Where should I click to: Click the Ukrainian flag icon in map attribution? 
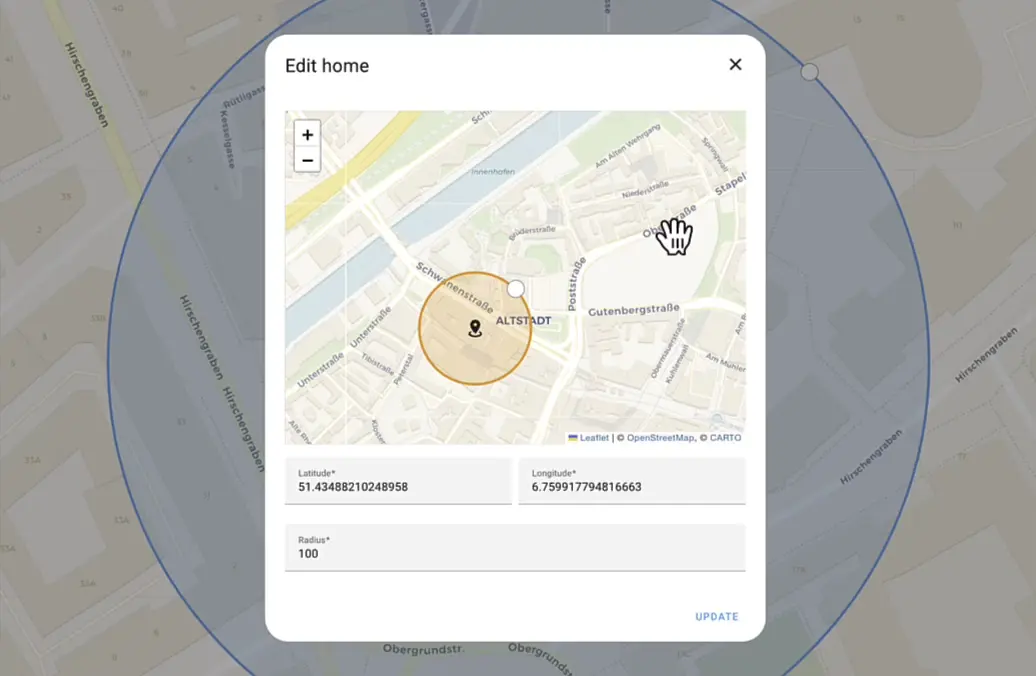572,437
